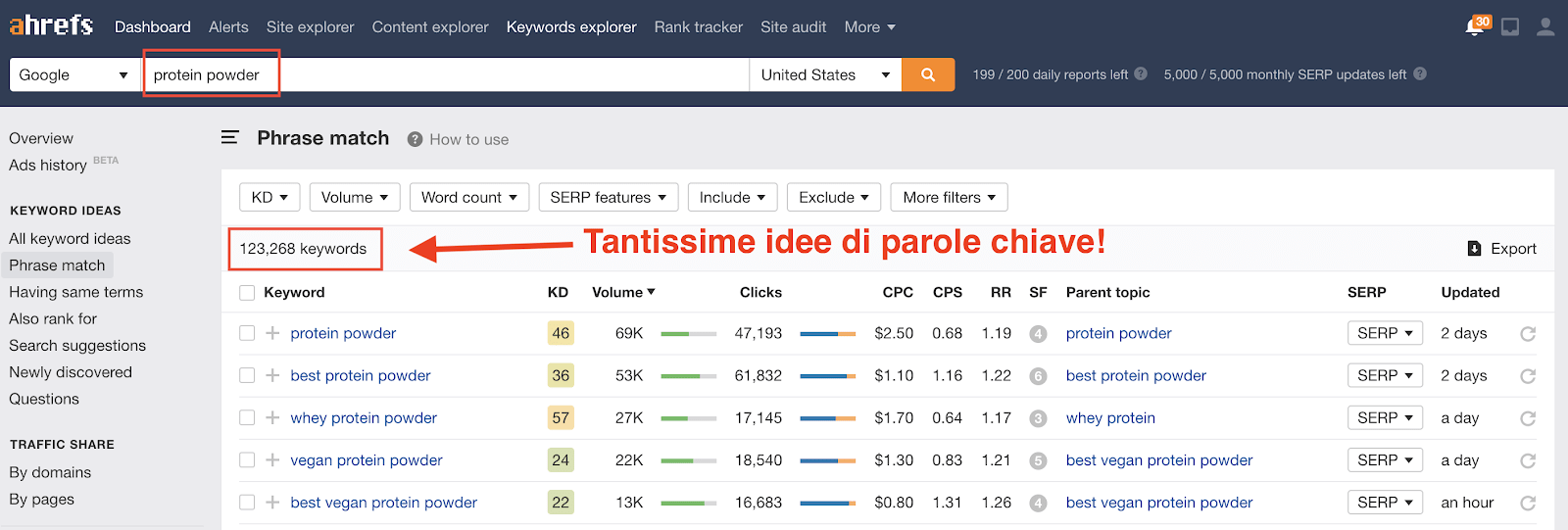Viewport: 1568px width, 530px height.
Task: Click SF badge in whey protein powder row
Action: pos(1038,418)
